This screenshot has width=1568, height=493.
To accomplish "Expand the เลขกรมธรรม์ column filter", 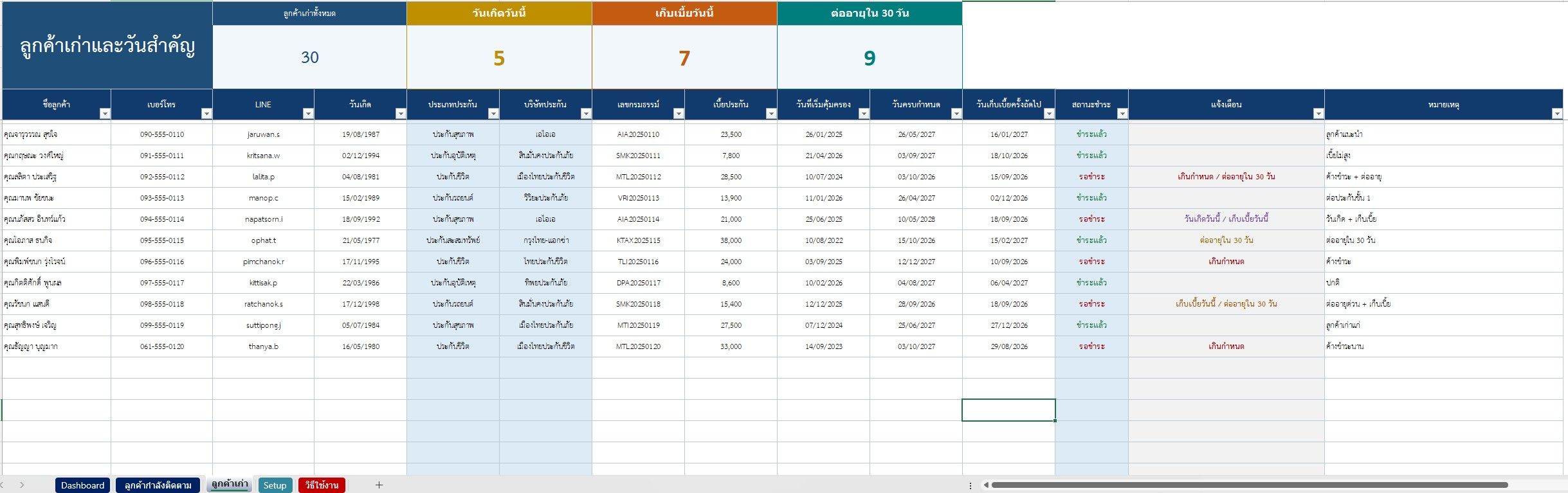I will tap(679, 114).
